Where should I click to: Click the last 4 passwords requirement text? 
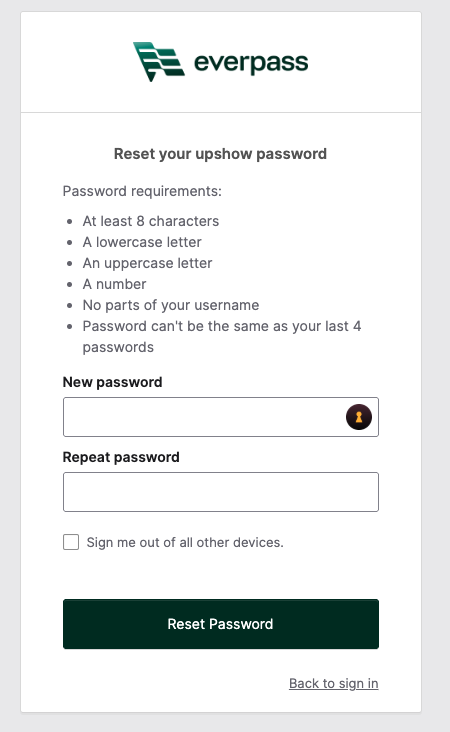coord(222,337)
